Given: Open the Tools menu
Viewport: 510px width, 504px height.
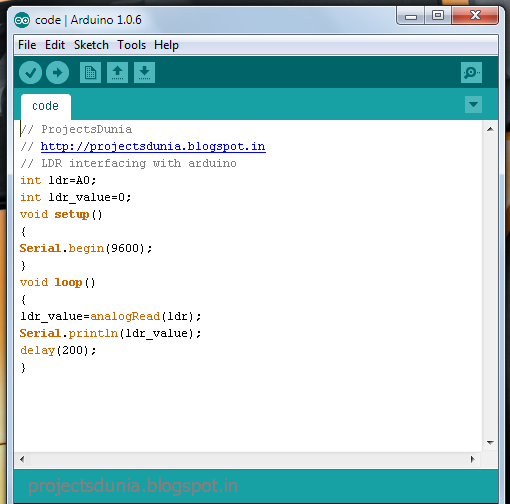Looking at the screenshot, I should click(x=131, y=45).
